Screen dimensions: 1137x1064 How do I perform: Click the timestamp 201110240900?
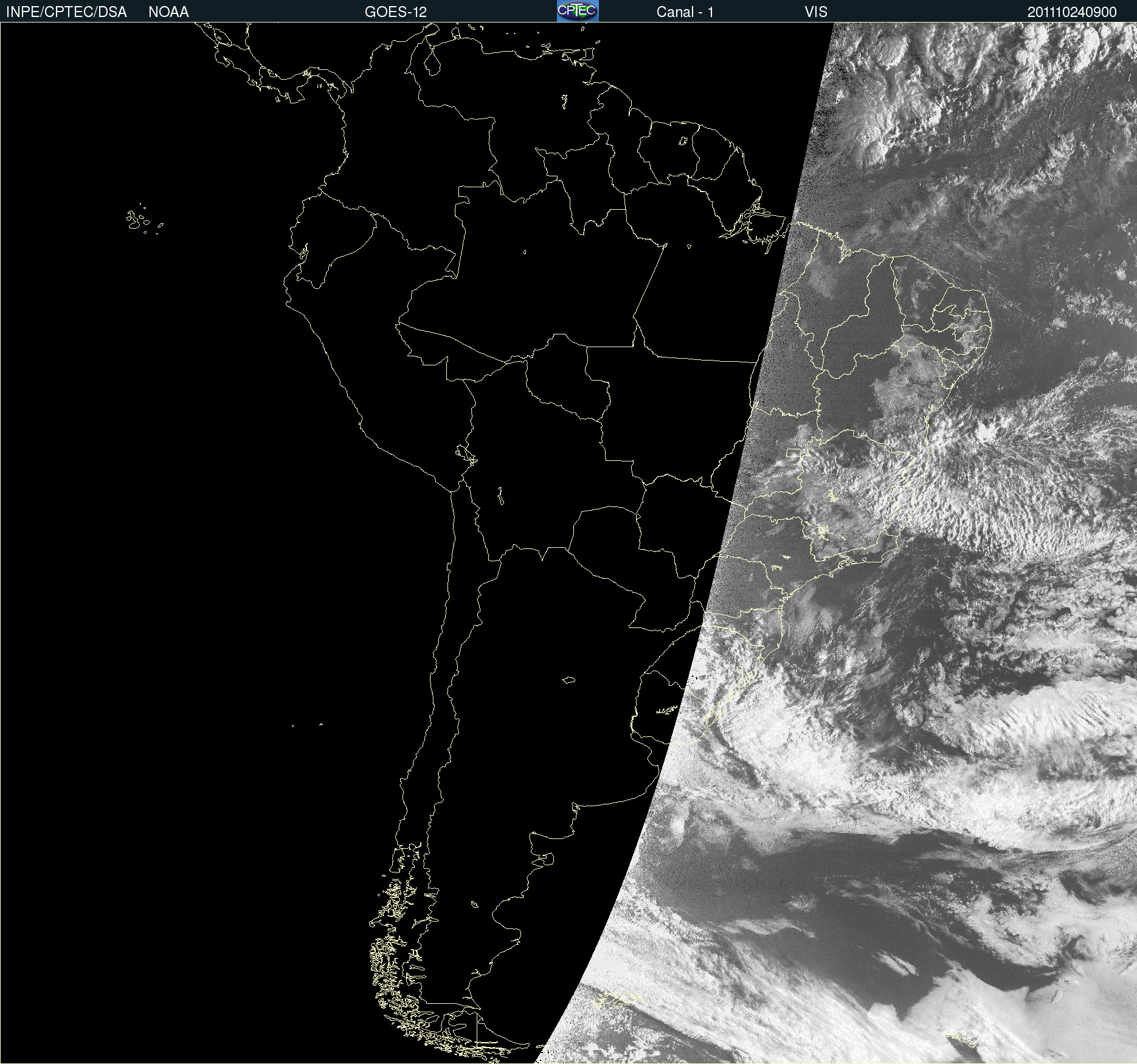(x=1072, y=12)
